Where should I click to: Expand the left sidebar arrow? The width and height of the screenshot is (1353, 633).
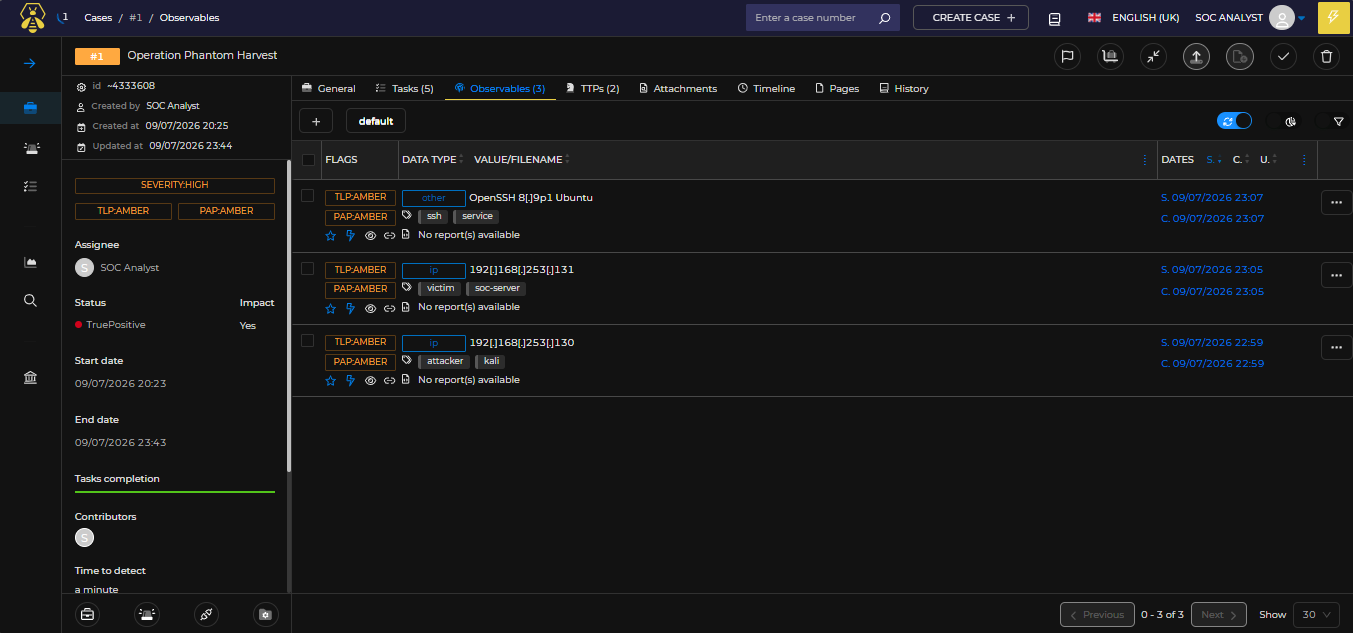(30, 63)
